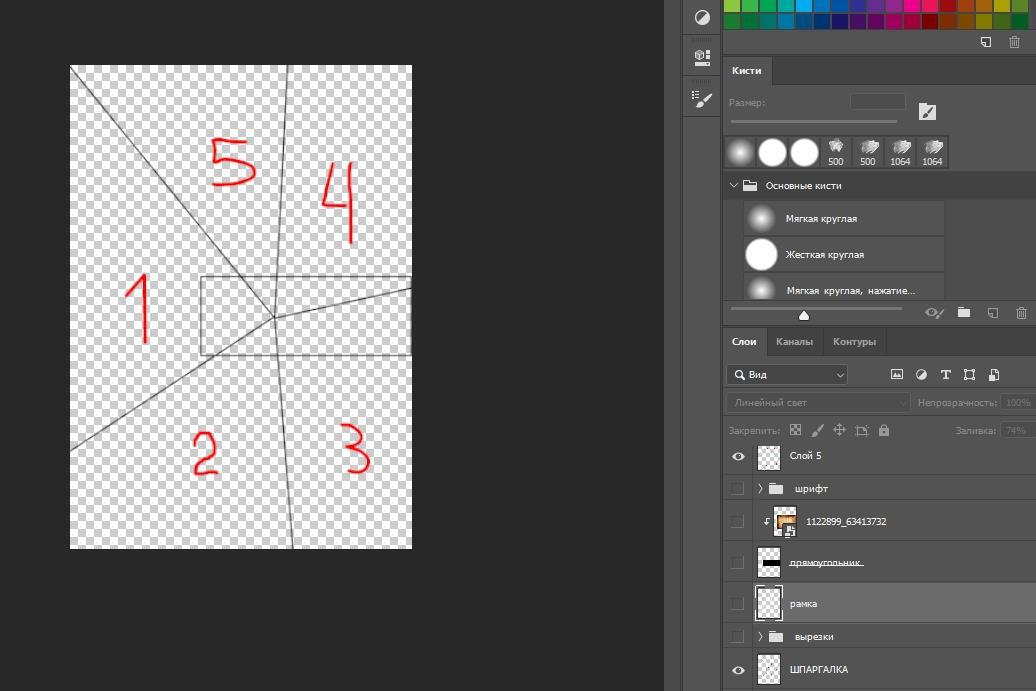This screenshot has width=1036, height=691.
Task: Expand the шрифт layer group
Action: [760, 489]
